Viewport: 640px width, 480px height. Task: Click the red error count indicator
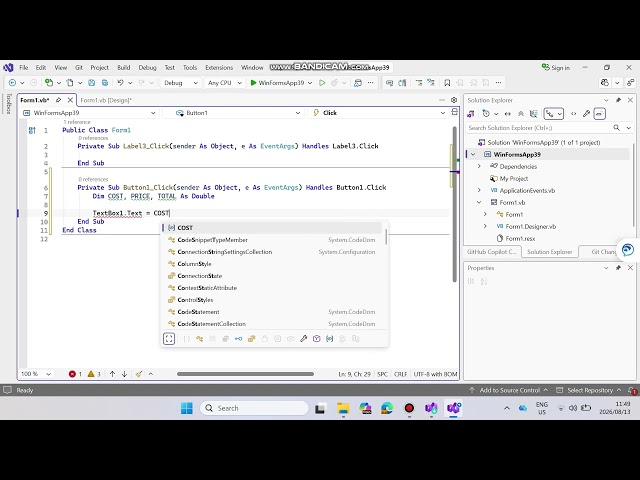click(75, 374)
